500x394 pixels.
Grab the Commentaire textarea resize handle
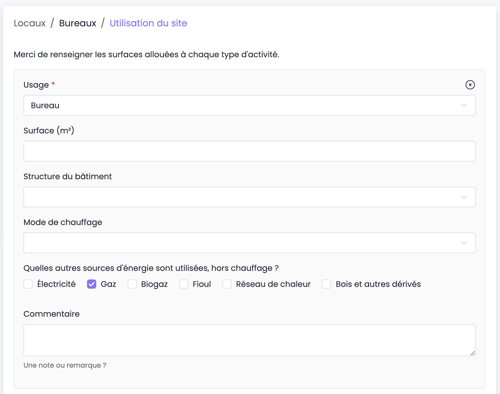pyautogui.click(x=473, y=353)
